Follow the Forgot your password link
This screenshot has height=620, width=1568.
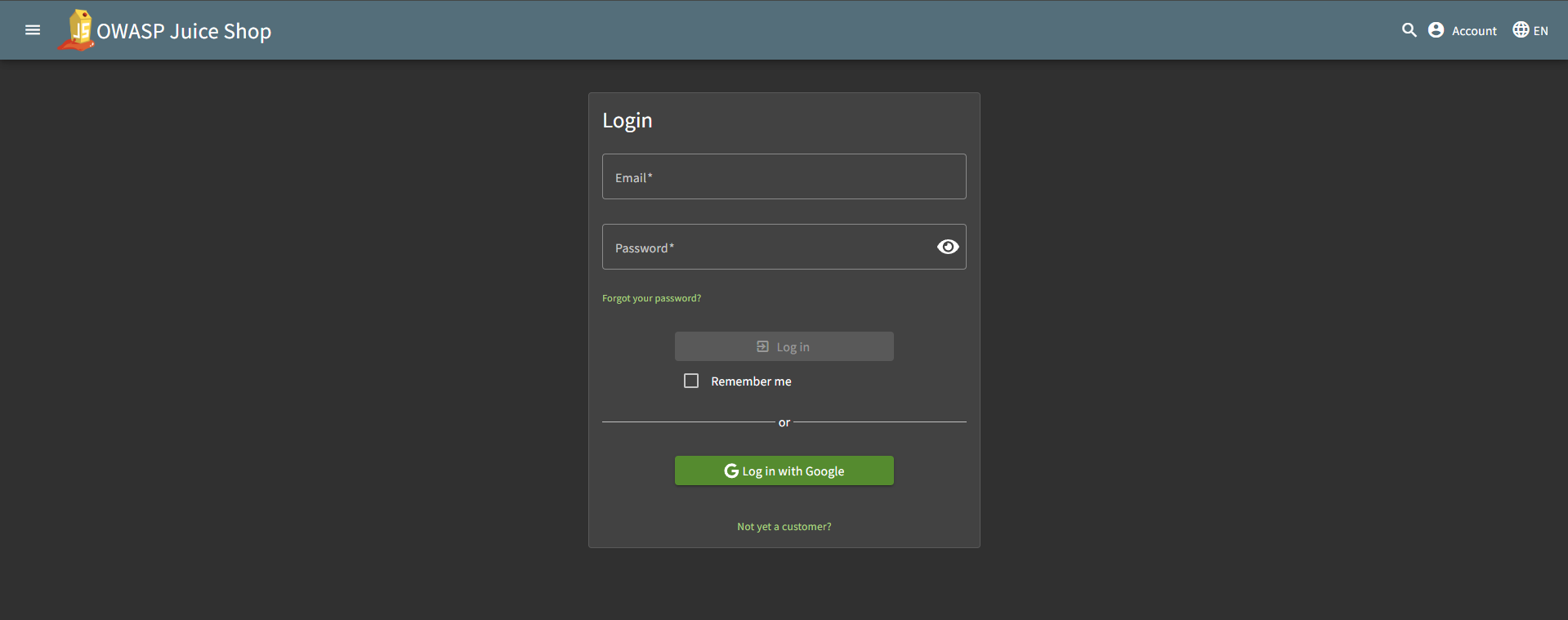651,298
